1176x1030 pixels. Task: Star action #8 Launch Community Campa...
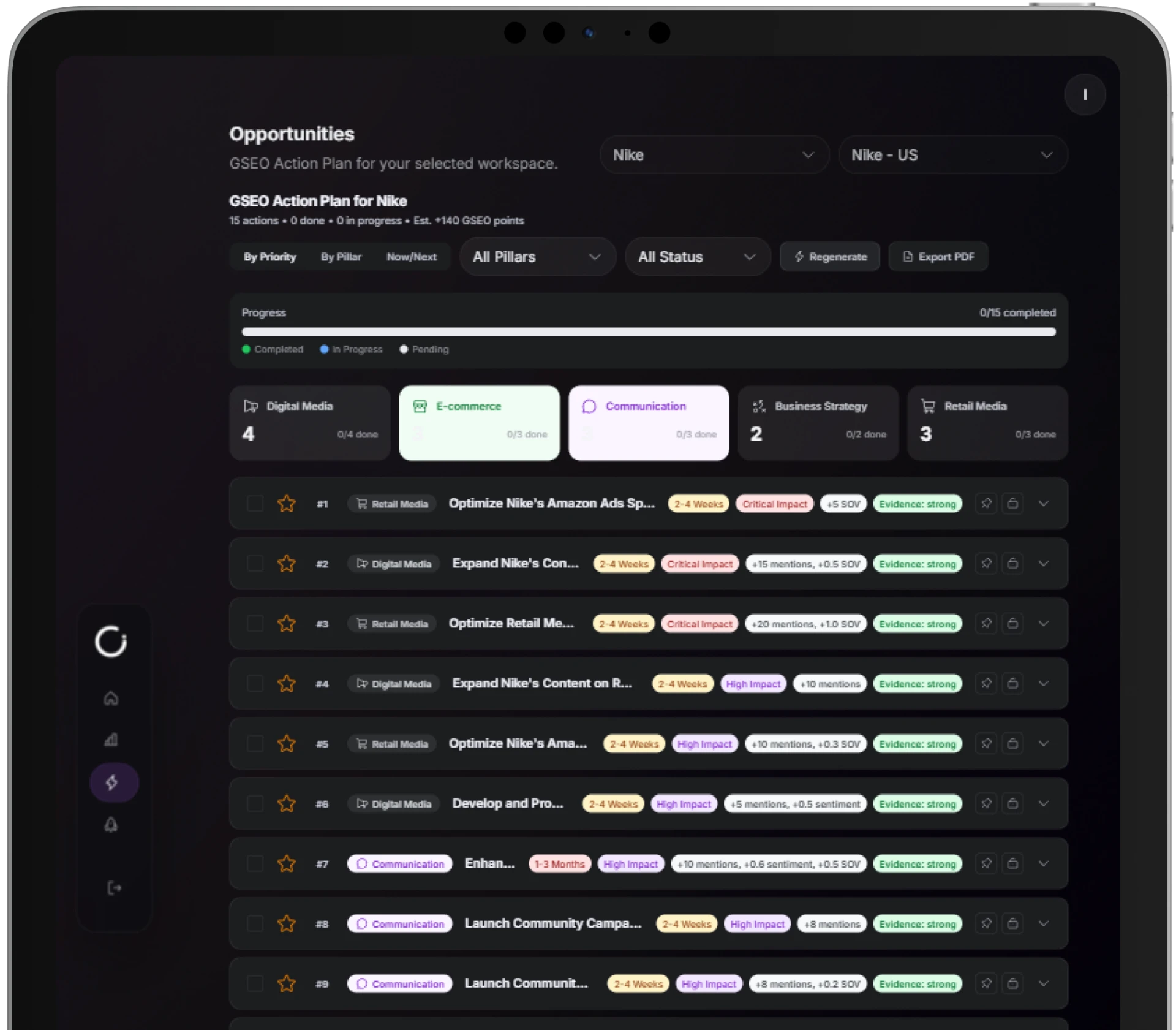pos(287,923)
